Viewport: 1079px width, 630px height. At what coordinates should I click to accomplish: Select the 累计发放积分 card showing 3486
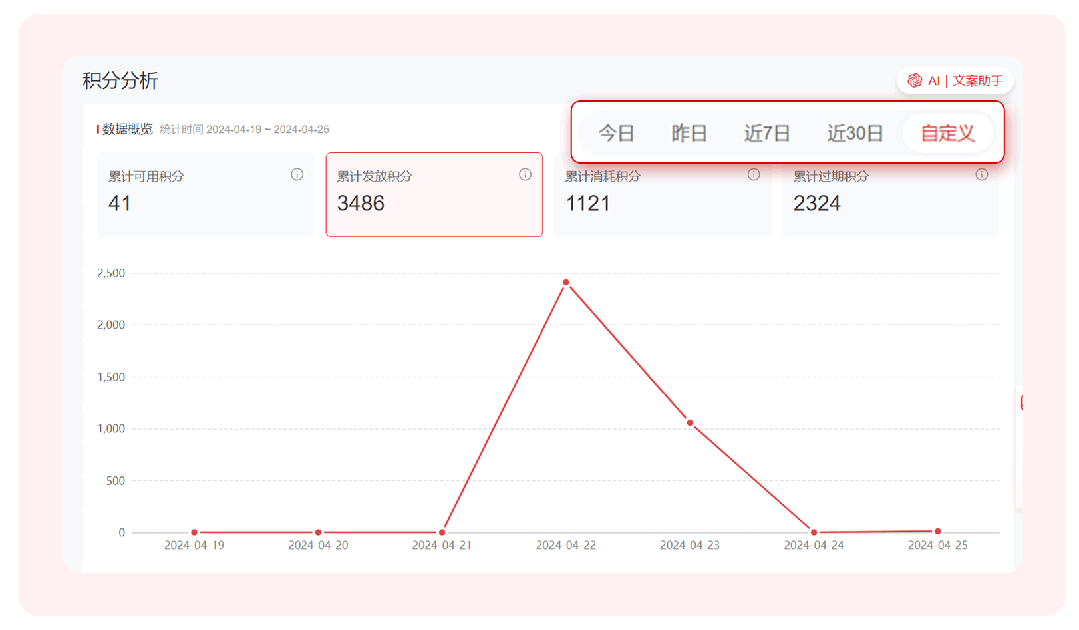point(434,195)
